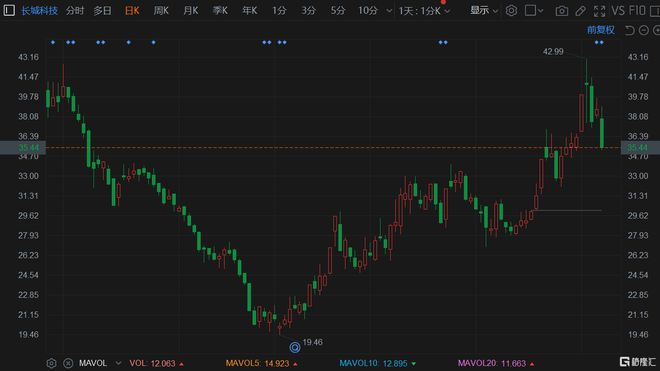Open the layout square icon

tap(530, 11)
